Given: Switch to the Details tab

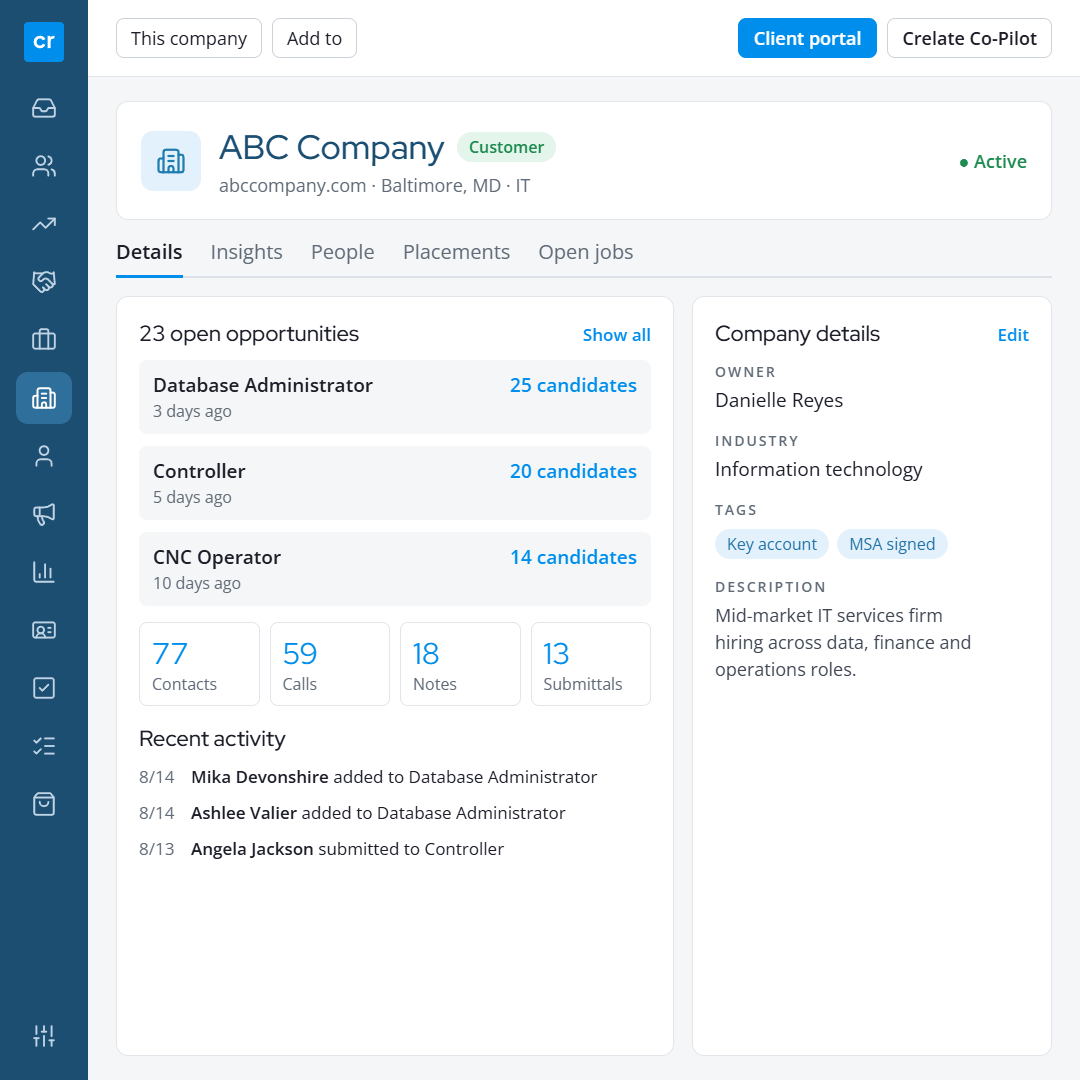Looking at the screenshot, I should [149, 252].
